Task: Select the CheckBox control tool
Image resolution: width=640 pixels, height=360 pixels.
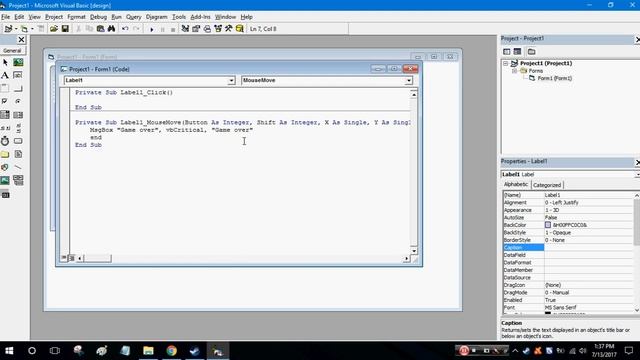Action: [5, 102]
